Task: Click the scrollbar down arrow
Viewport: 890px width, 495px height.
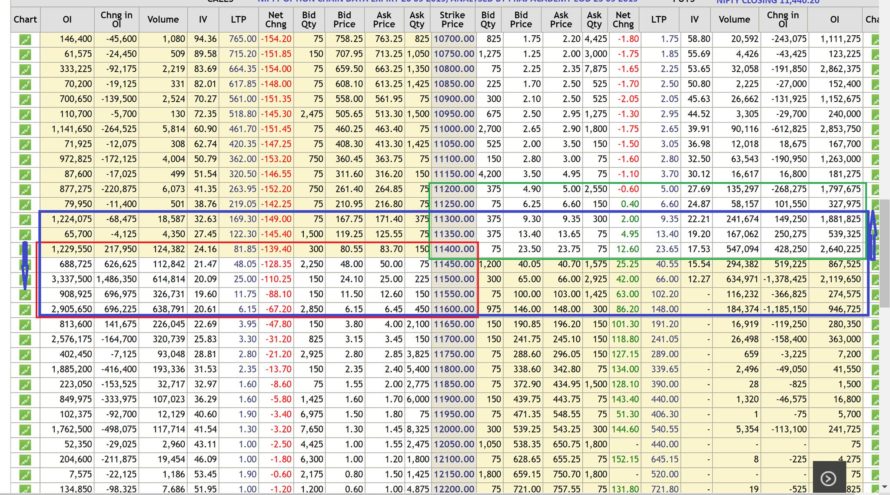Action: 884,488
